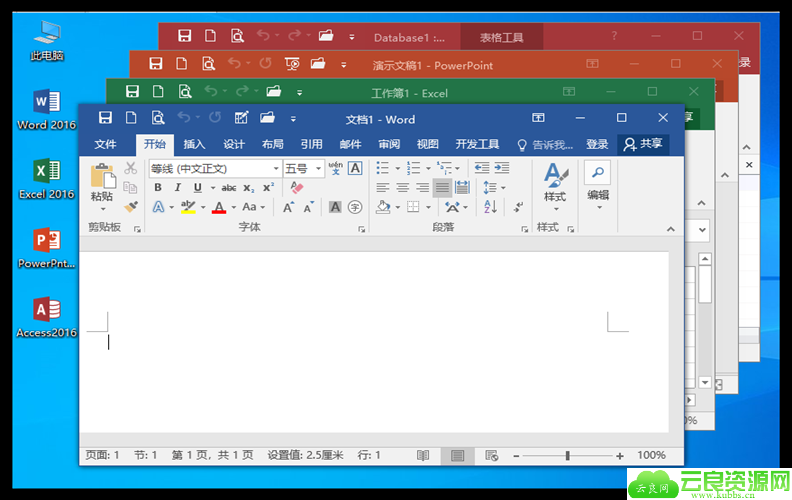Switch to the 设计 tab

[234, 144]
